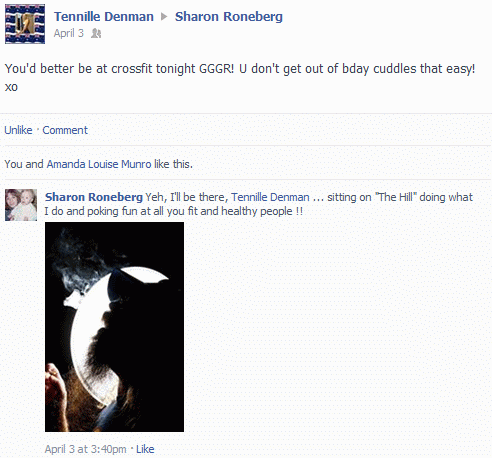Click Comment under the post

coord(65,130)
